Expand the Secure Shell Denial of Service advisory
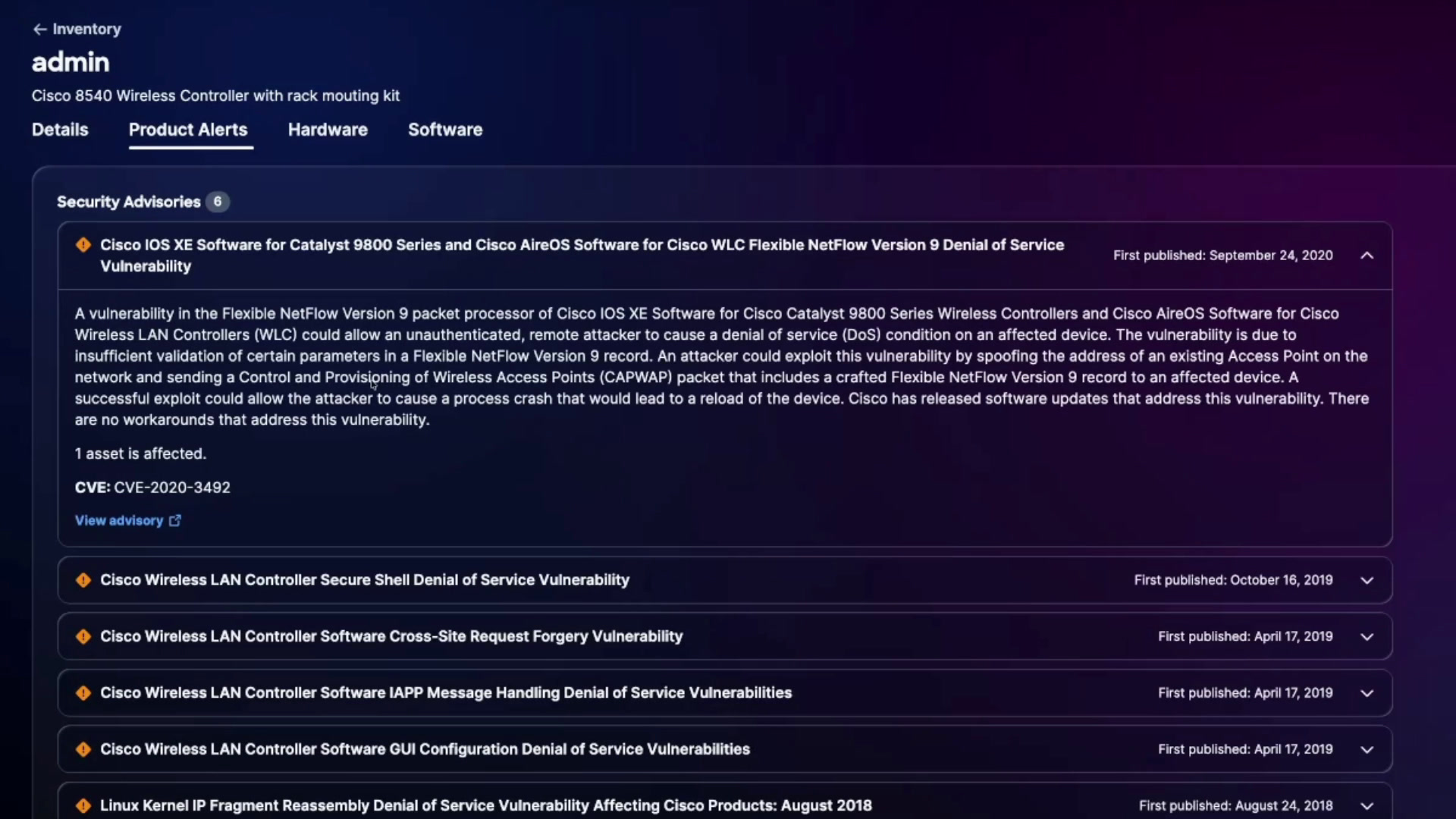 tap(1367, 580)
